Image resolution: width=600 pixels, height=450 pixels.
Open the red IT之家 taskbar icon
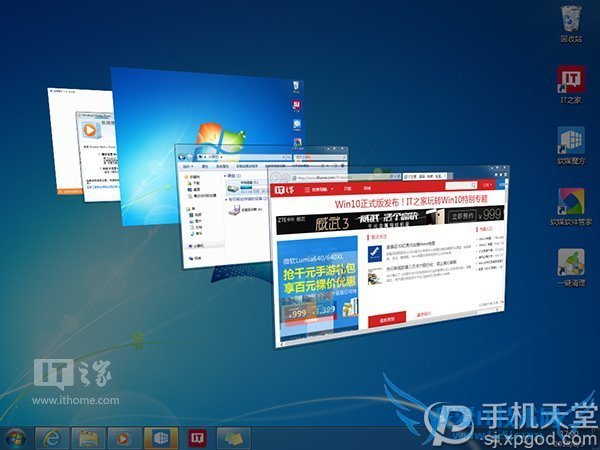pos(197,439)
